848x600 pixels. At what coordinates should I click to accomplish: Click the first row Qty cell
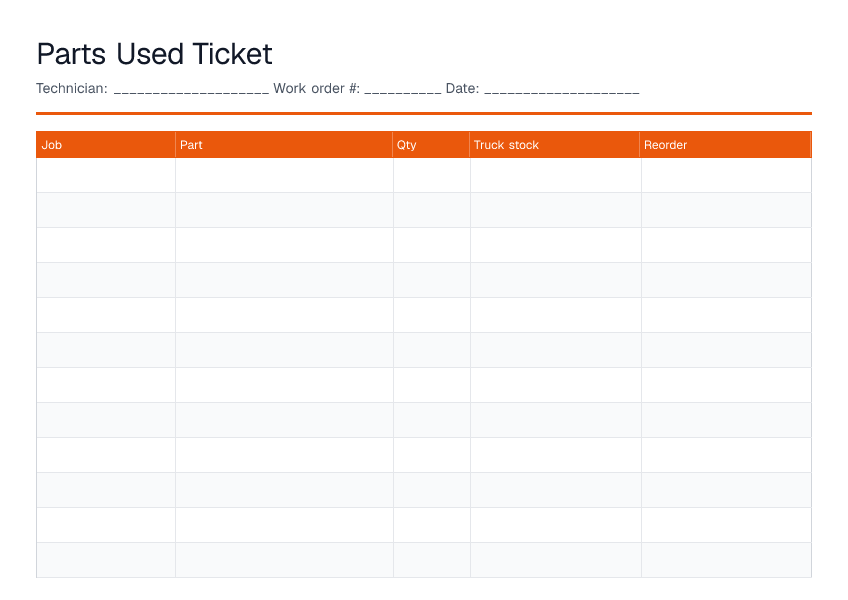432,175
